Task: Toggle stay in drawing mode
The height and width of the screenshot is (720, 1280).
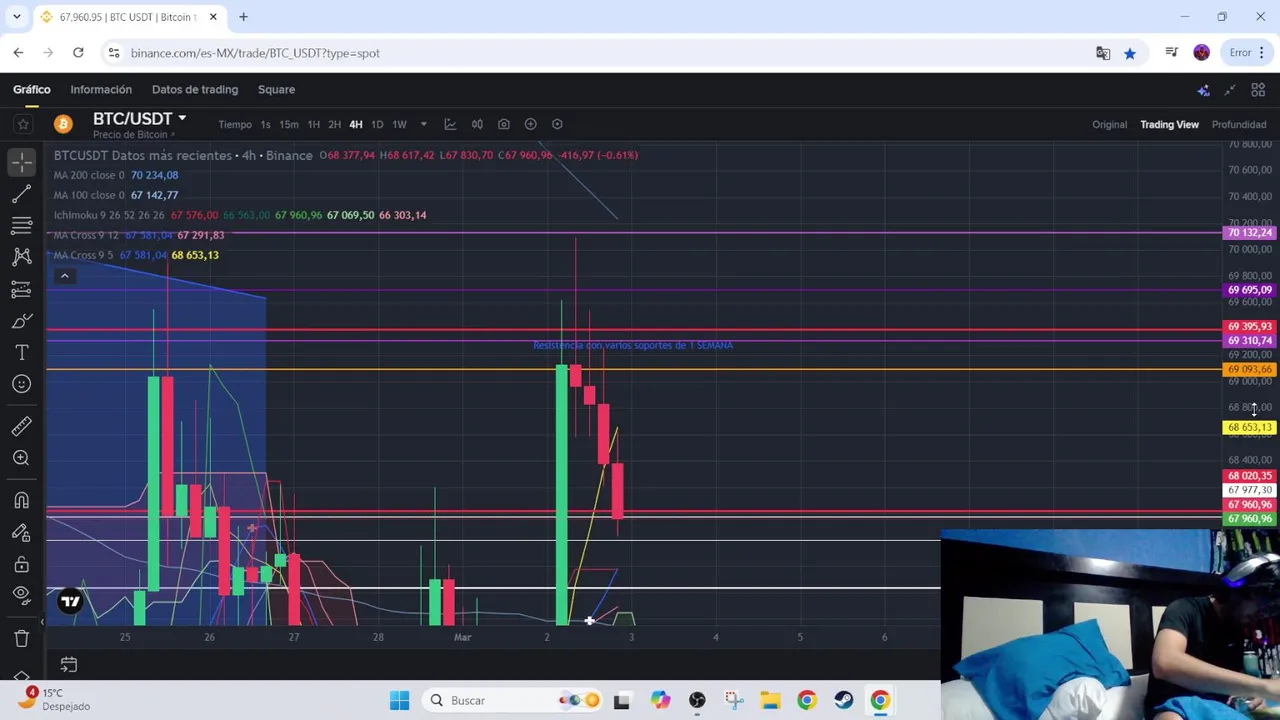Action: coord(22,532)
